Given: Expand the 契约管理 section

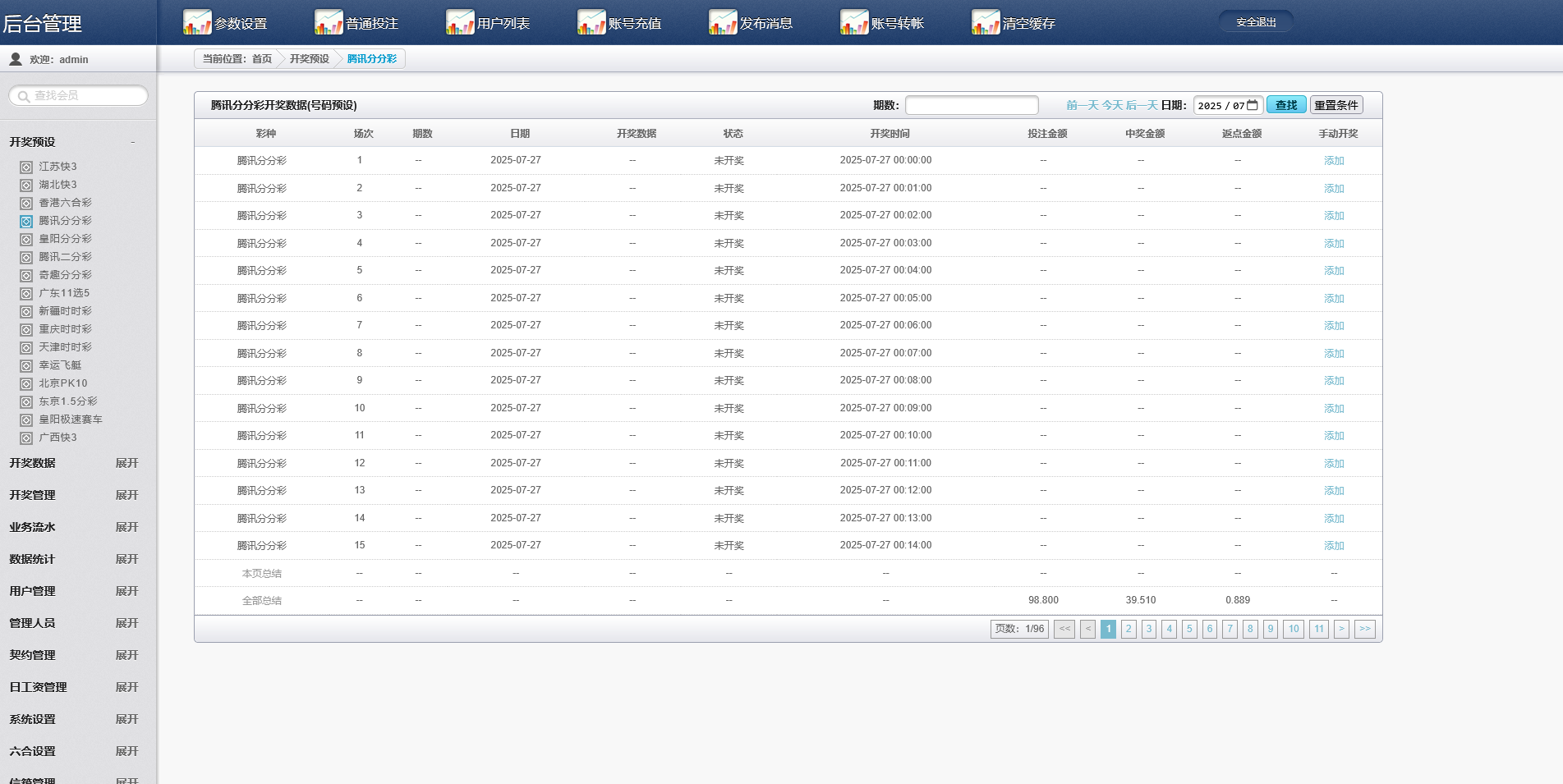Looking at the screenshot, I should 126,655.
